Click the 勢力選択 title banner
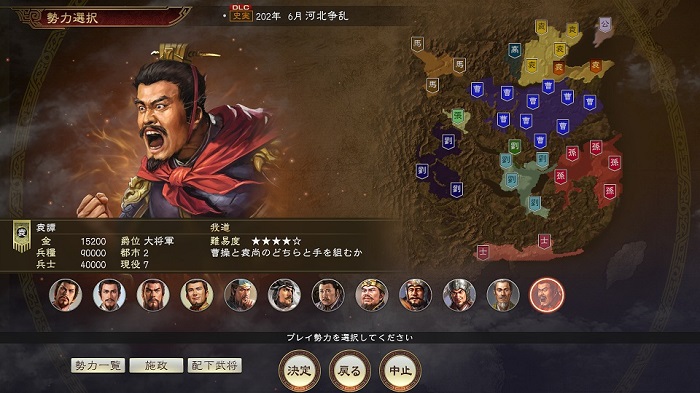Screen dimensions: 700x393 coord(72,18)
